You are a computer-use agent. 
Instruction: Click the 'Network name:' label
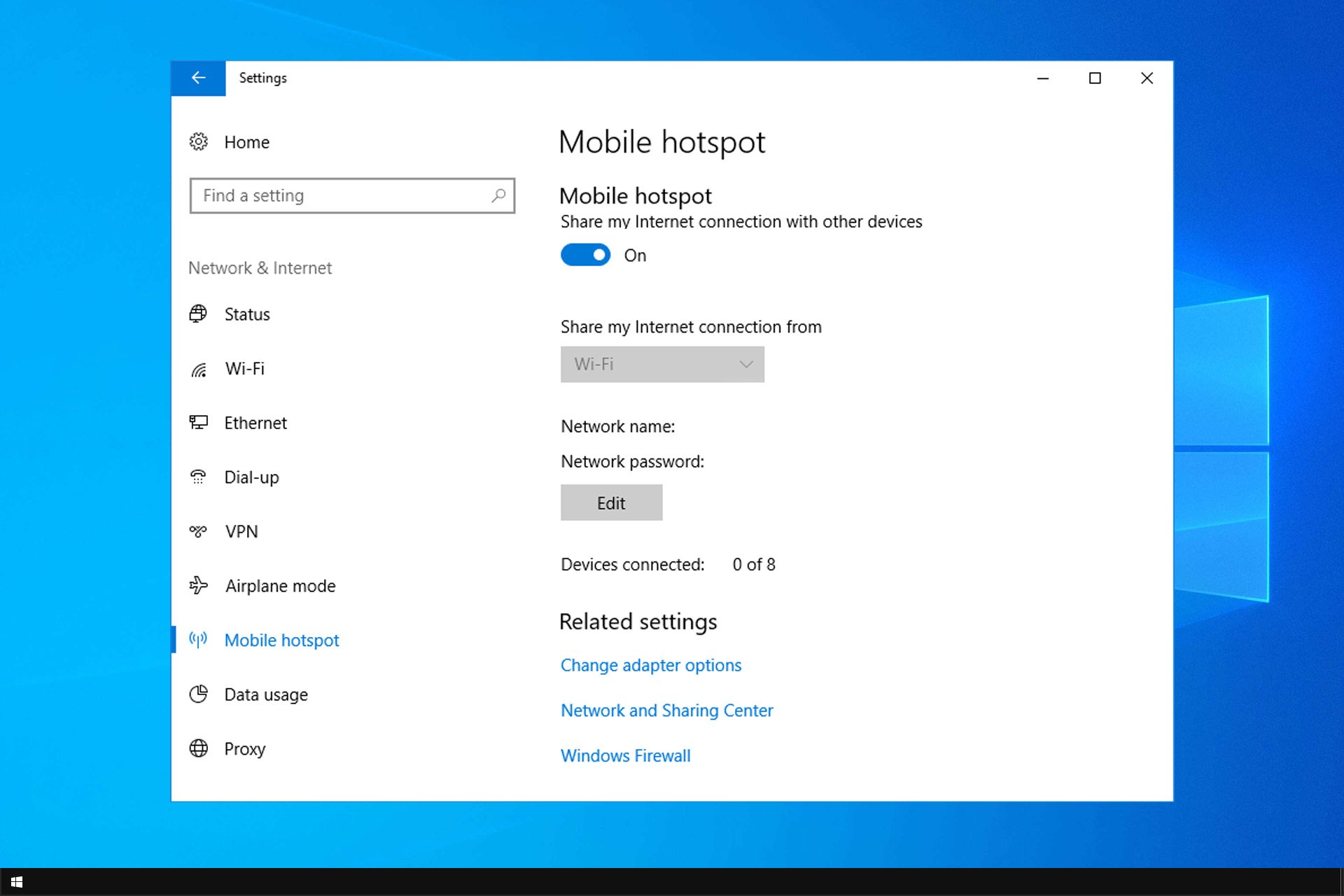pyautogui.click(x=618, y=426)
